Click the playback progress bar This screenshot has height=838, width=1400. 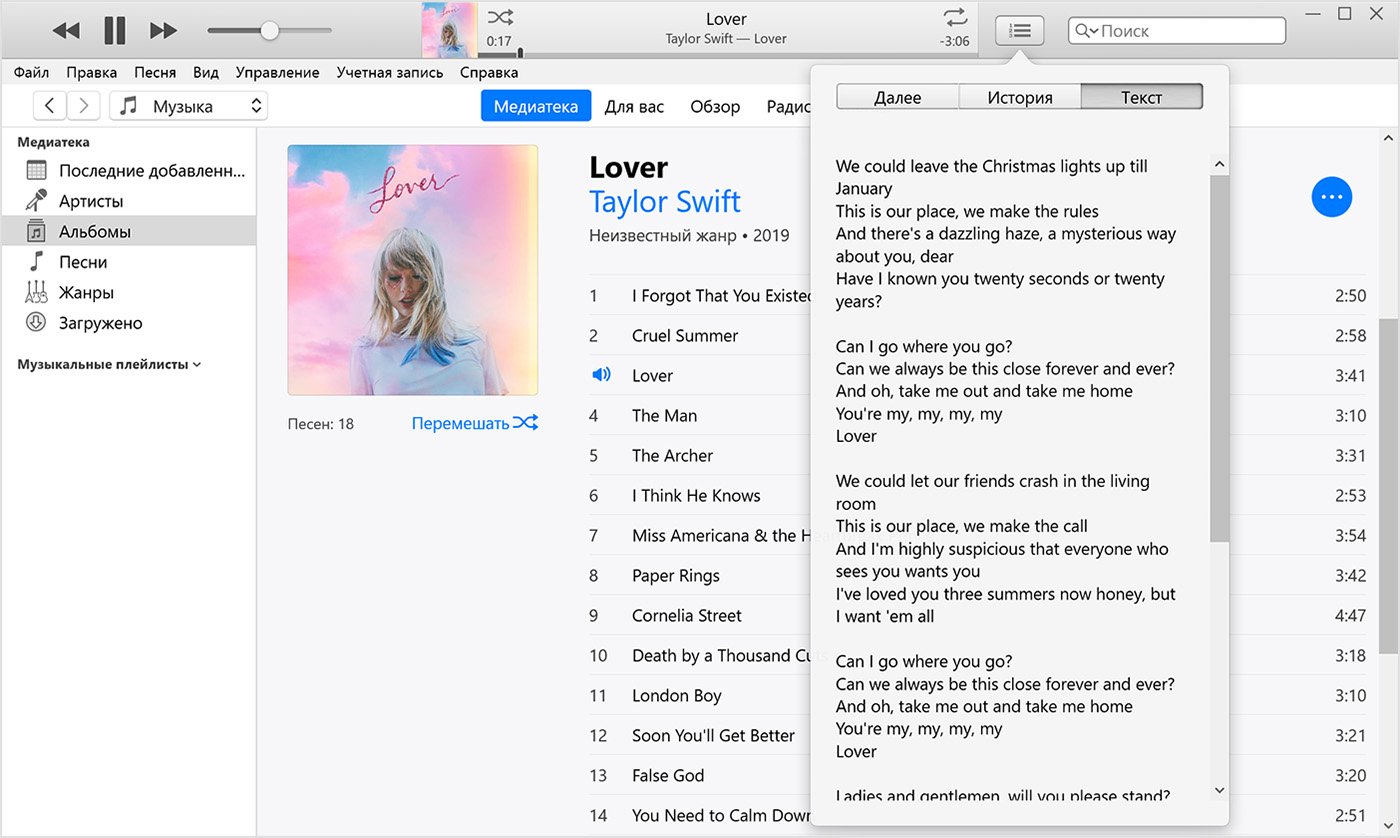728,54
